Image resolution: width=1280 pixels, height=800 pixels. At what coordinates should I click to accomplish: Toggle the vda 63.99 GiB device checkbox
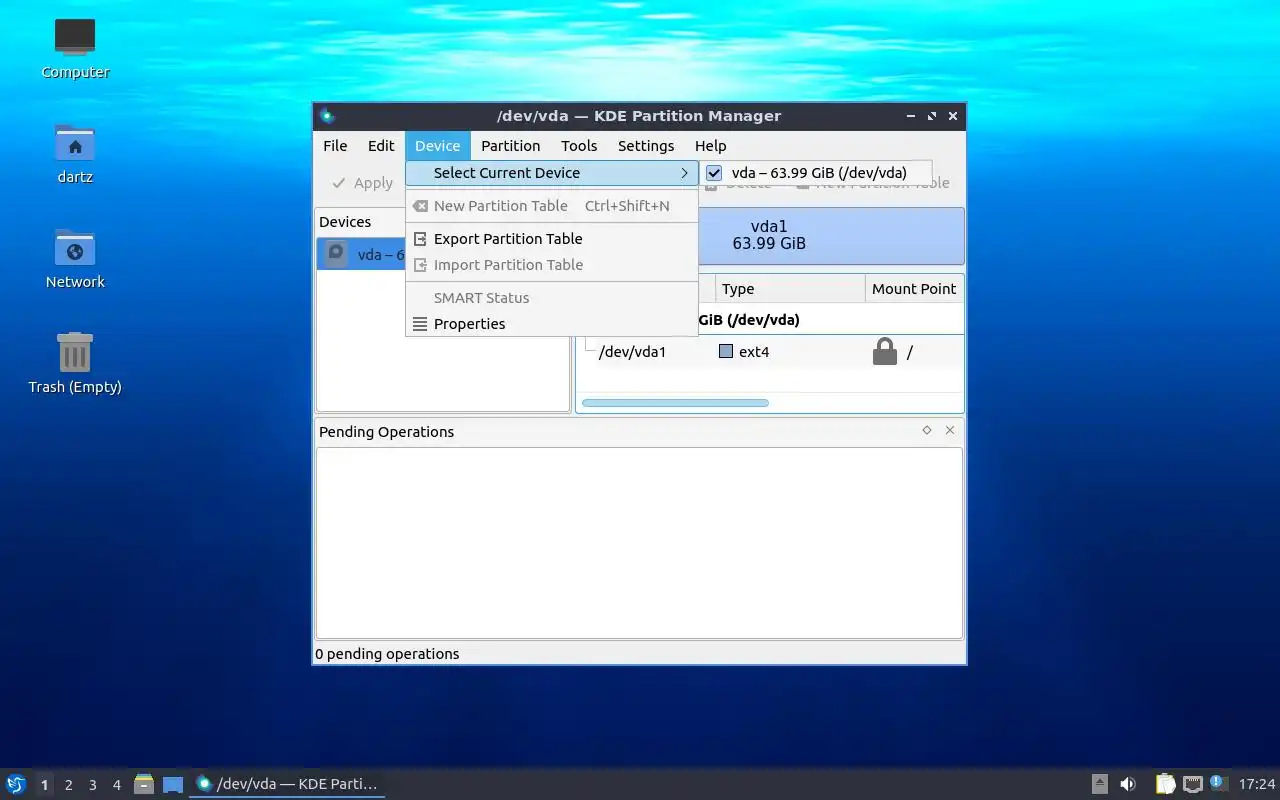pos(714,173)
